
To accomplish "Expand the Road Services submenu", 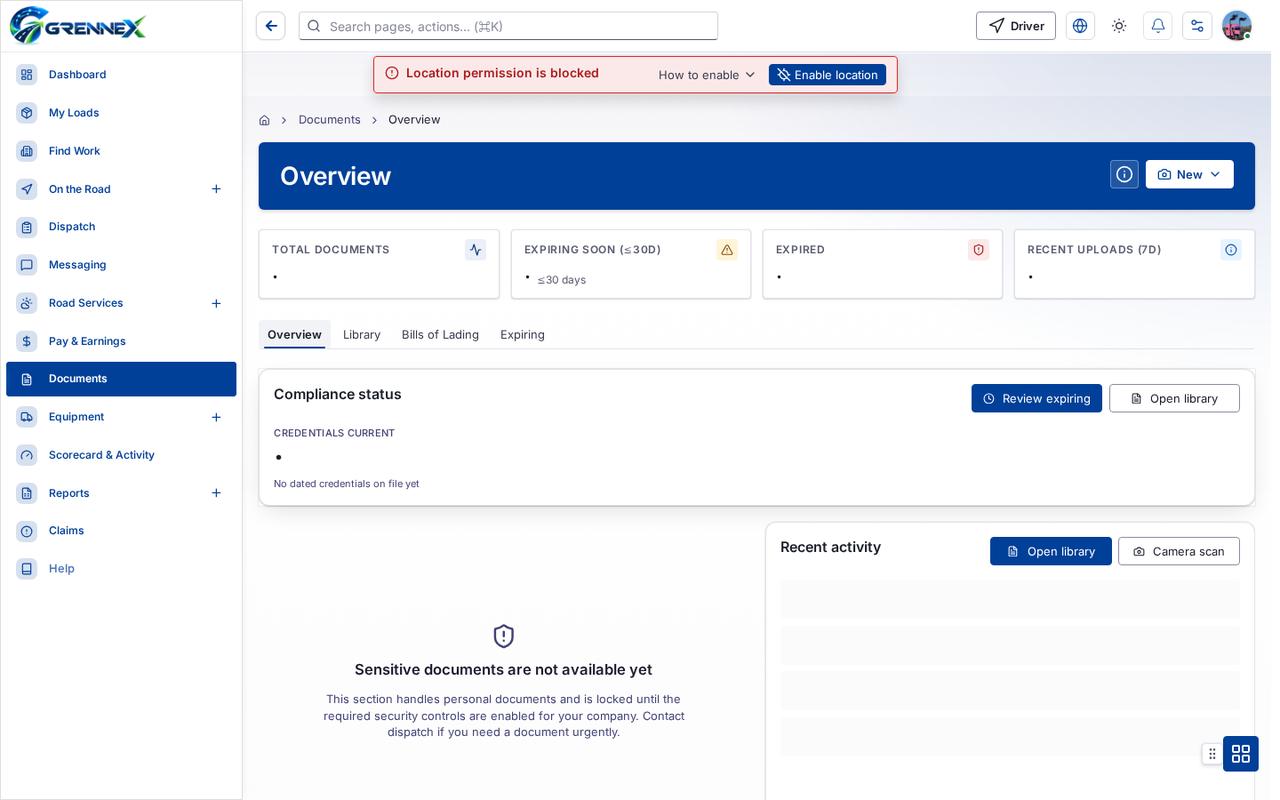I will [x=216, y=303].
